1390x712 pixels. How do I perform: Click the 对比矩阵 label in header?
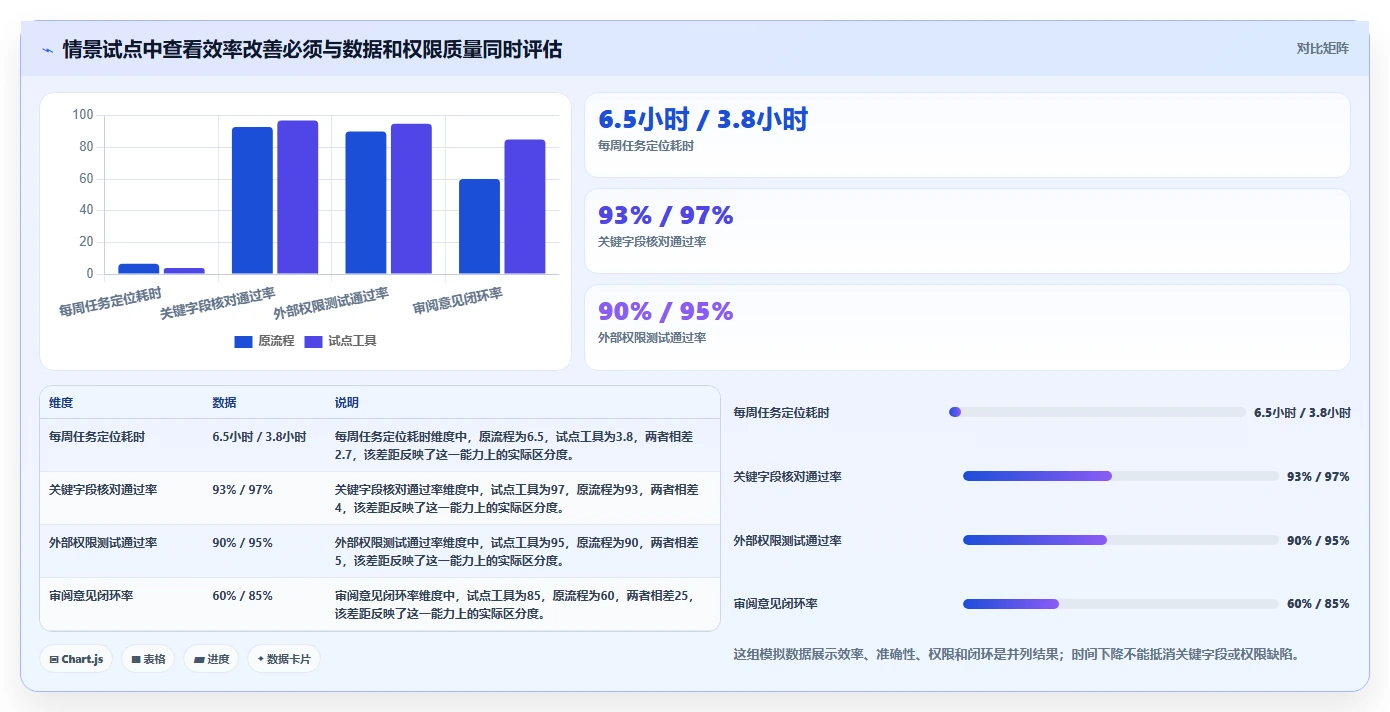[1322, 48]
